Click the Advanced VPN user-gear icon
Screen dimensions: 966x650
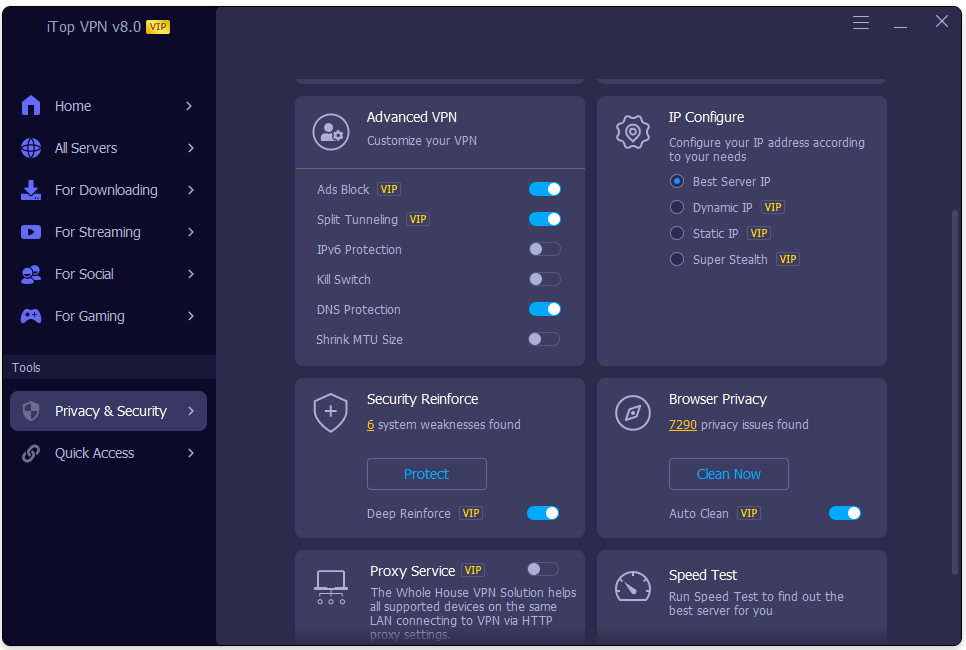[331, 132]
